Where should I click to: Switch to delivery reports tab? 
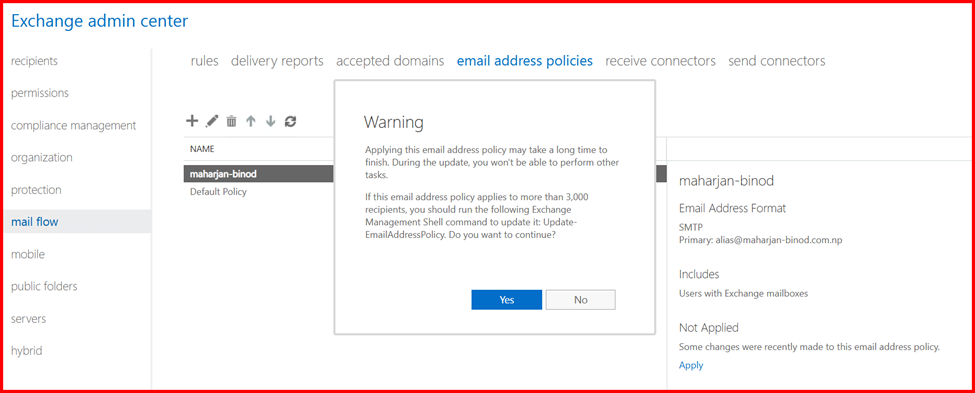click(x=277, y=61)
